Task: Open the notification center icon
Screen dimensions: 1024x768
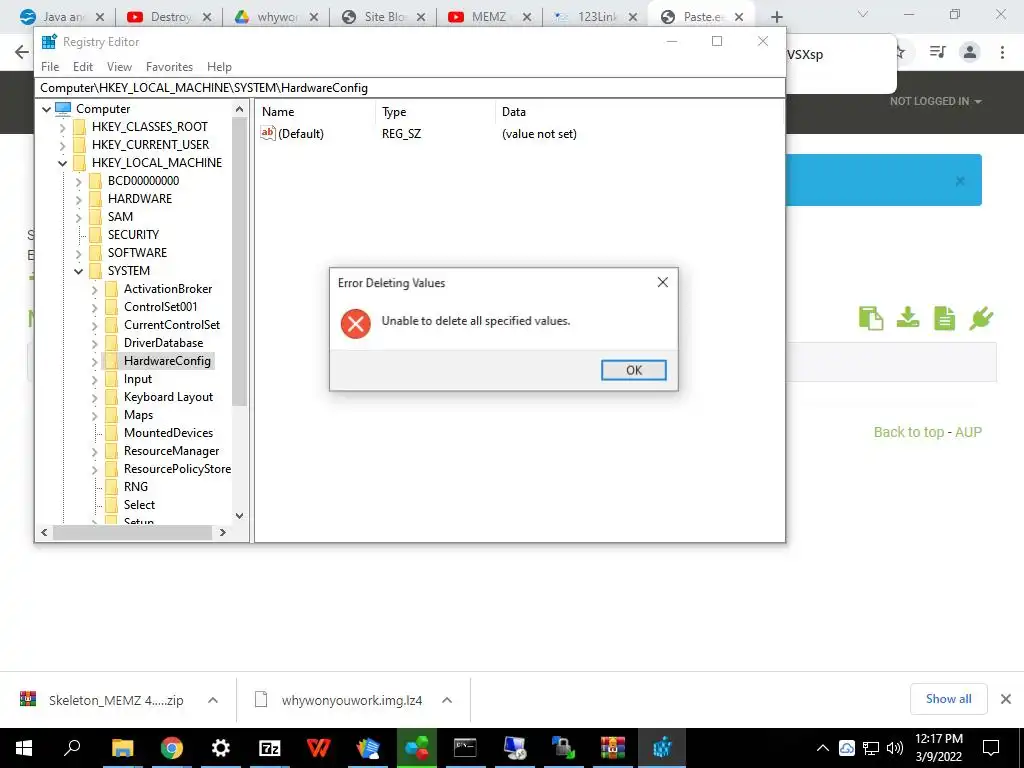Action: (x=991, y=748)
